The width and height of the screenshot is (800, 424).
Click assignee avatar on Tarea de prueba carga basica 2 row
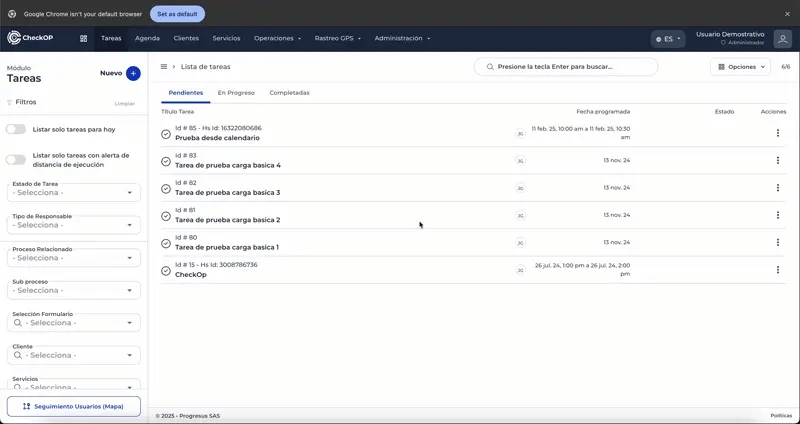click(x=520, y=215)
